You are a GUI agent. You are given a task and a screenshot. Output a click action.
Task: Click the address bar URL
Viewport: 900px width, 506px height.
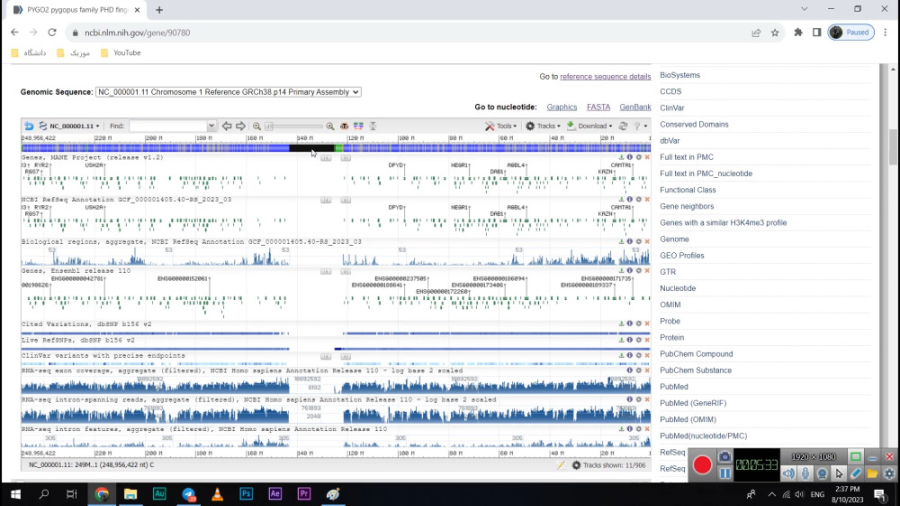coord(137,33)
